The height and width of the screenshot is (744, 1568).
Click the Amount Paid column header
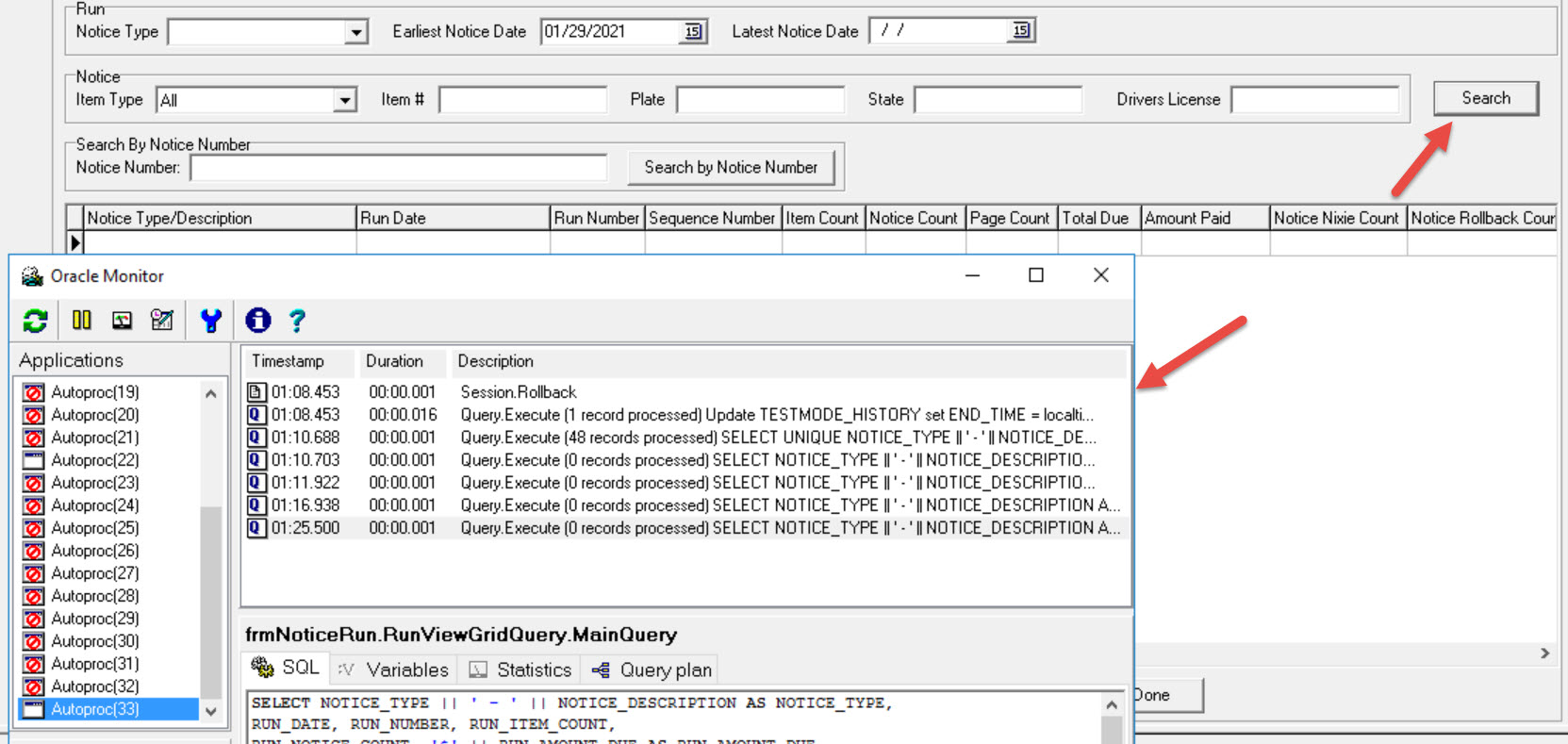pyautogui.click(x=1205, y=218)
